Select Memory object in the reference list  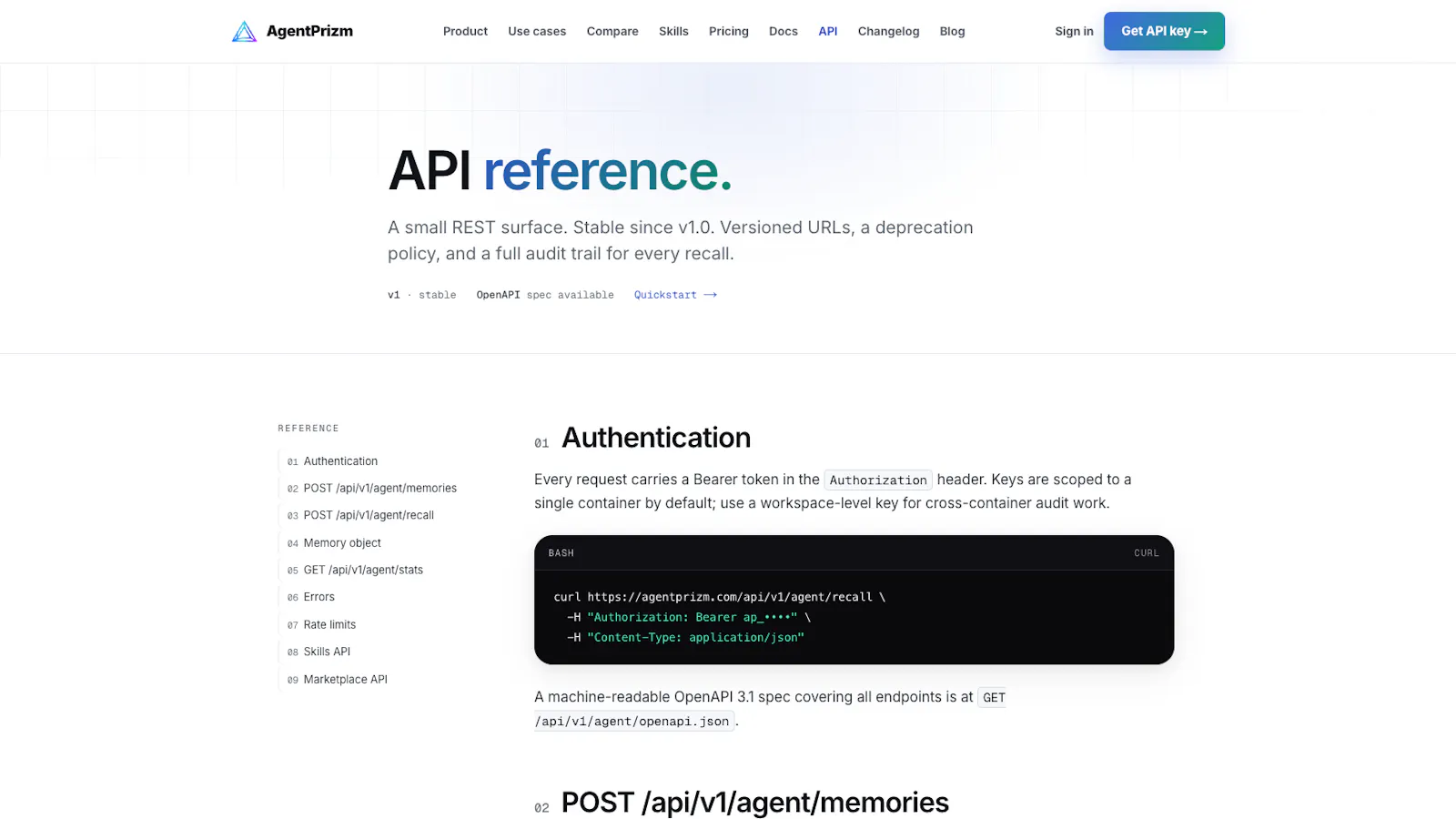(x=334, y=543)
